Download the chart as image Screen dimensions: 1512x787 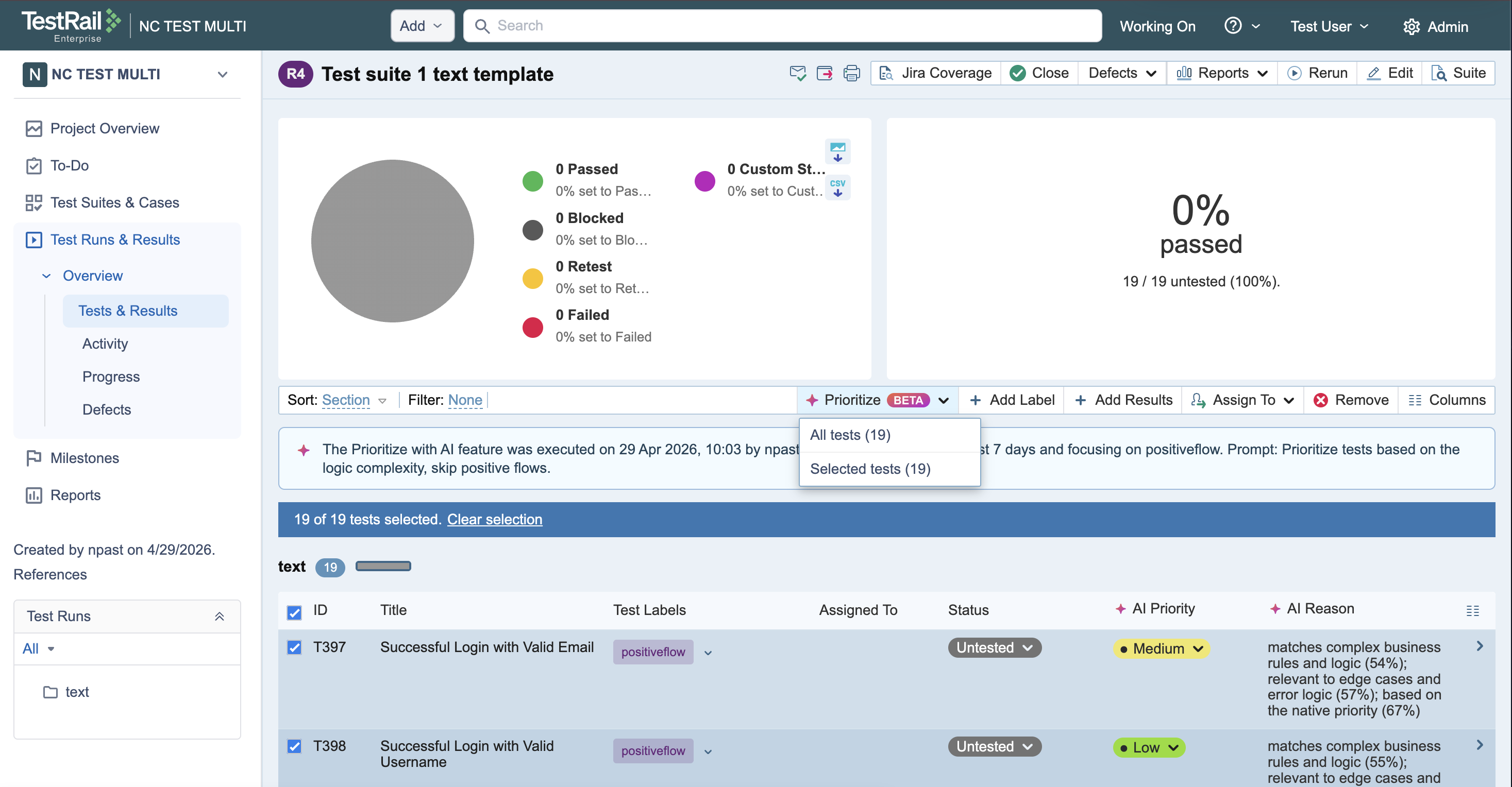837,152
